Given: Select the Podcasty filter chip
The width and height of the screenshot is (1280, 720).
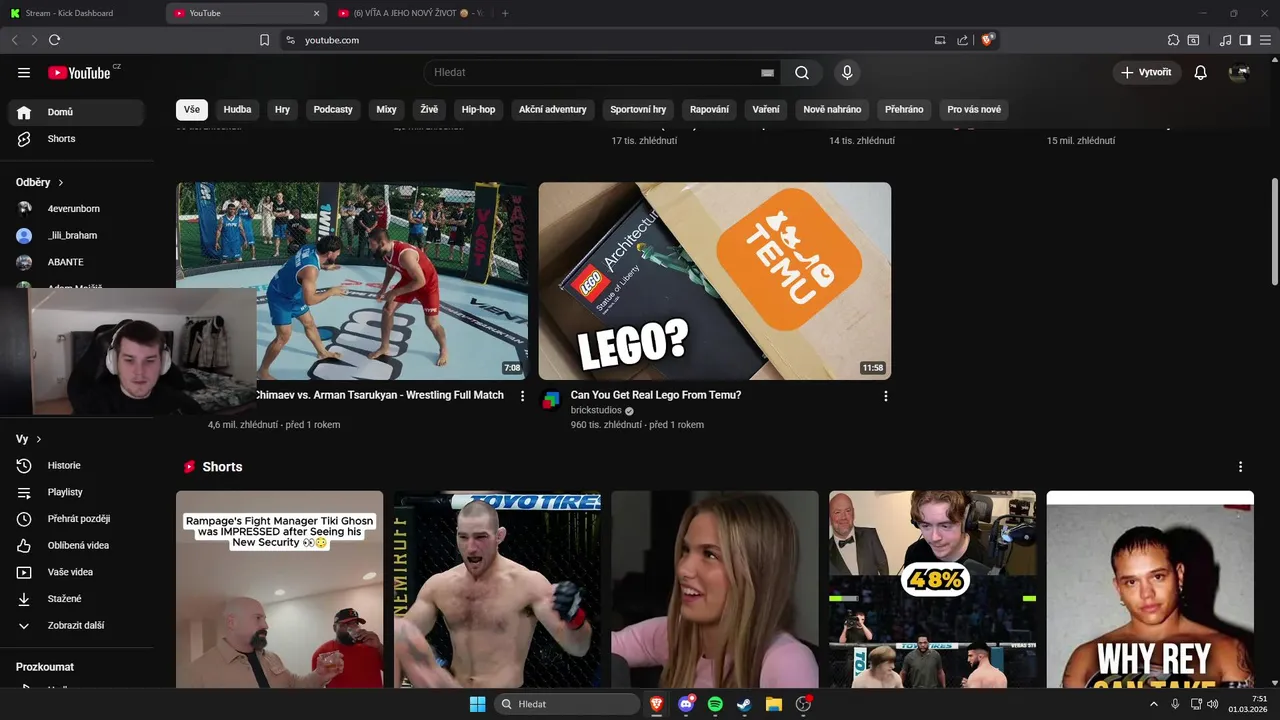Looking at the screenshot, I should [x=333, y=110].
